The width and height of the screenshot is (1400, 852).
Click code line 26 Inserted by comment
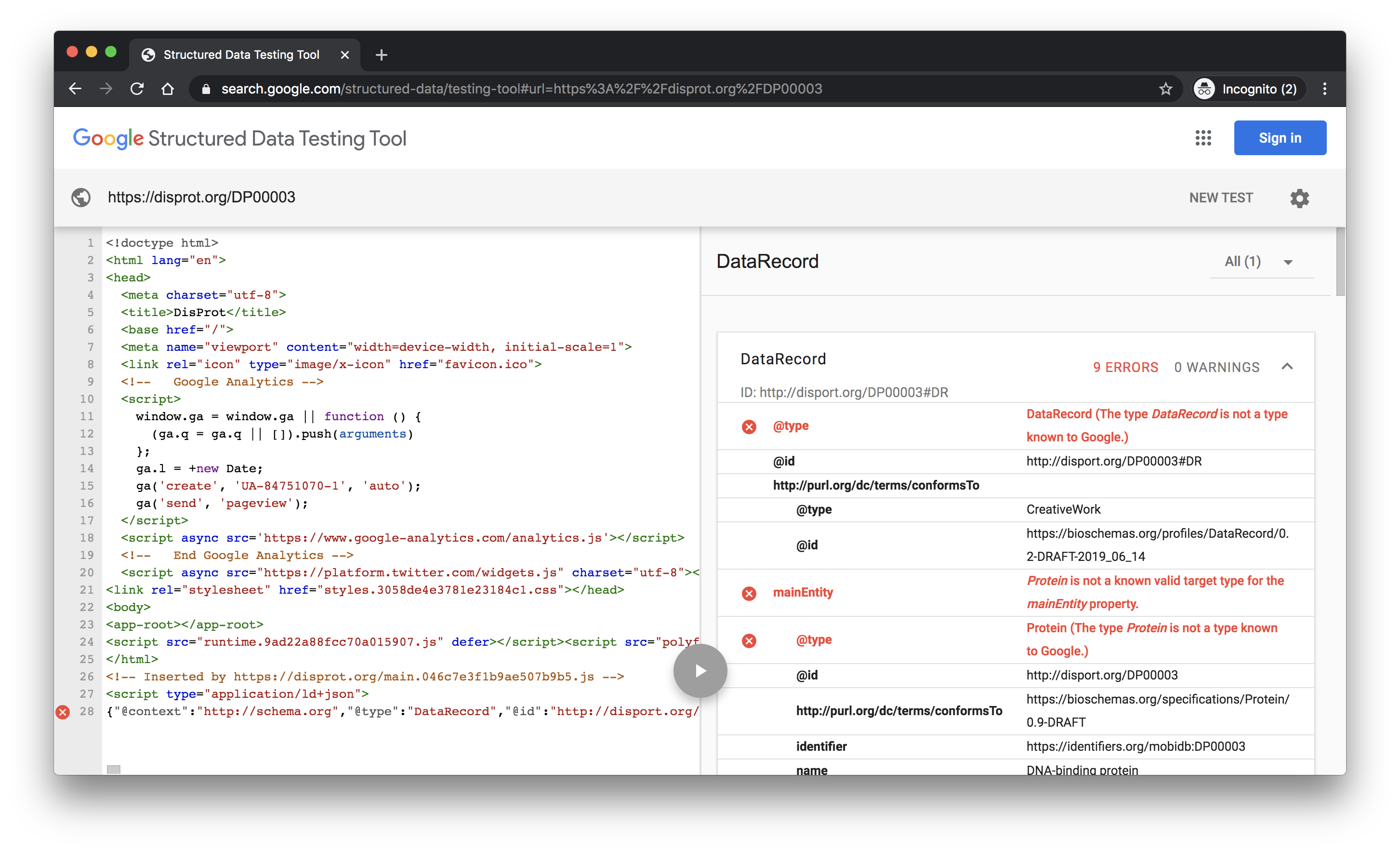click(365, 677)
